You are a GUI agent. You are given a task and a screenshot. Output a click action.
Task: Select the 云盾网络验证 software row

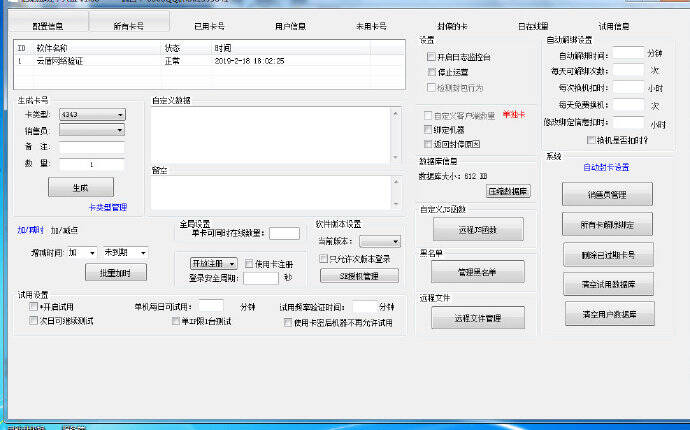[60, 61]
